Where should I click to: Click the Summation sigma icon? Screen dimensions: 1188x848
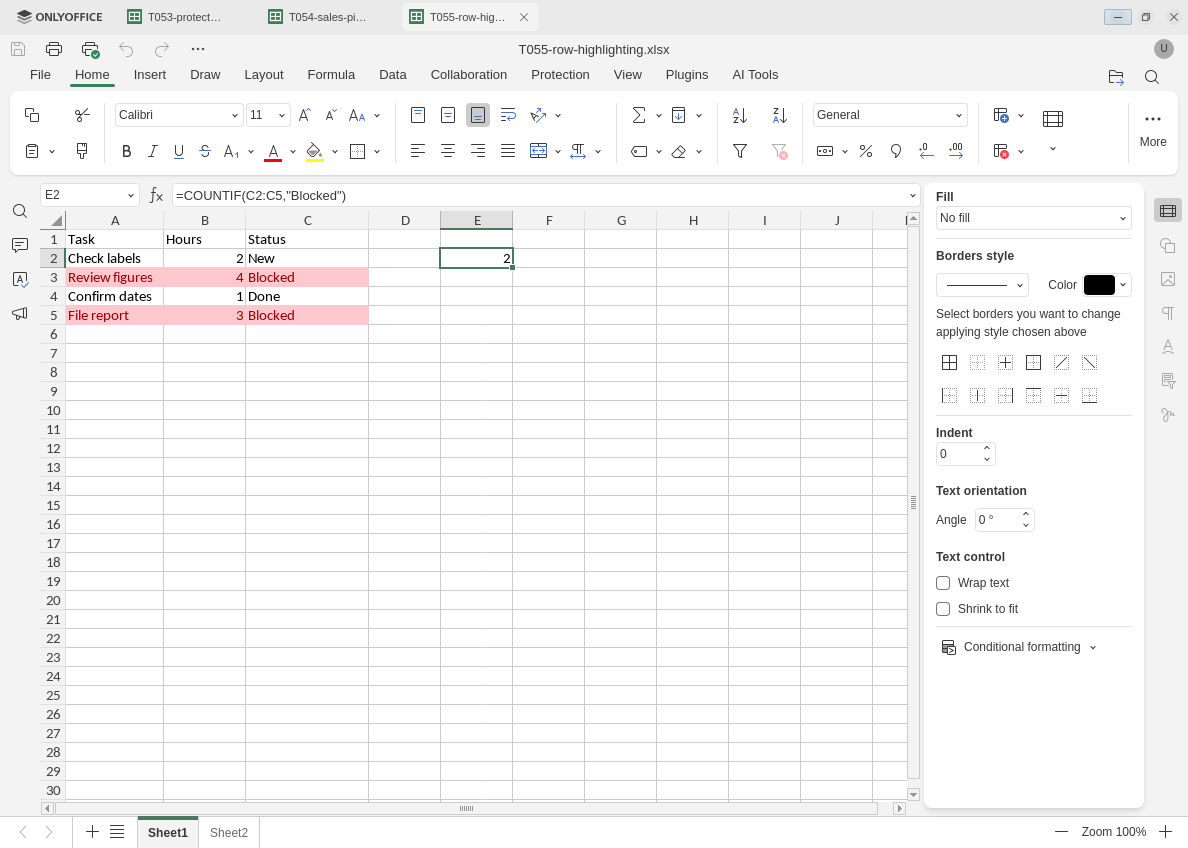(639, 115)
